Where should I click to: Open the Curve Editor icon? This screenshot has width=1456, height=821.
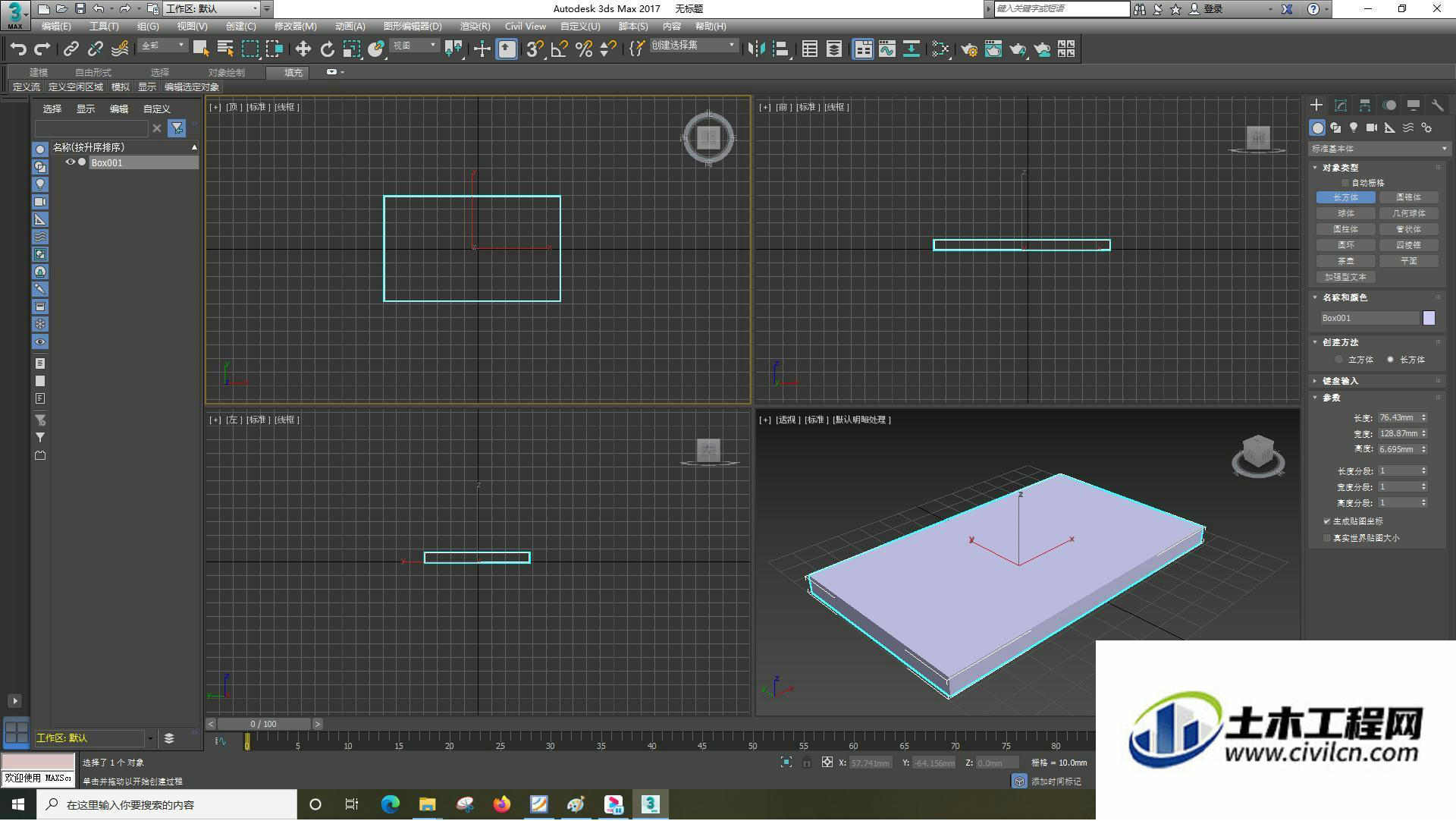coord(887,49)
